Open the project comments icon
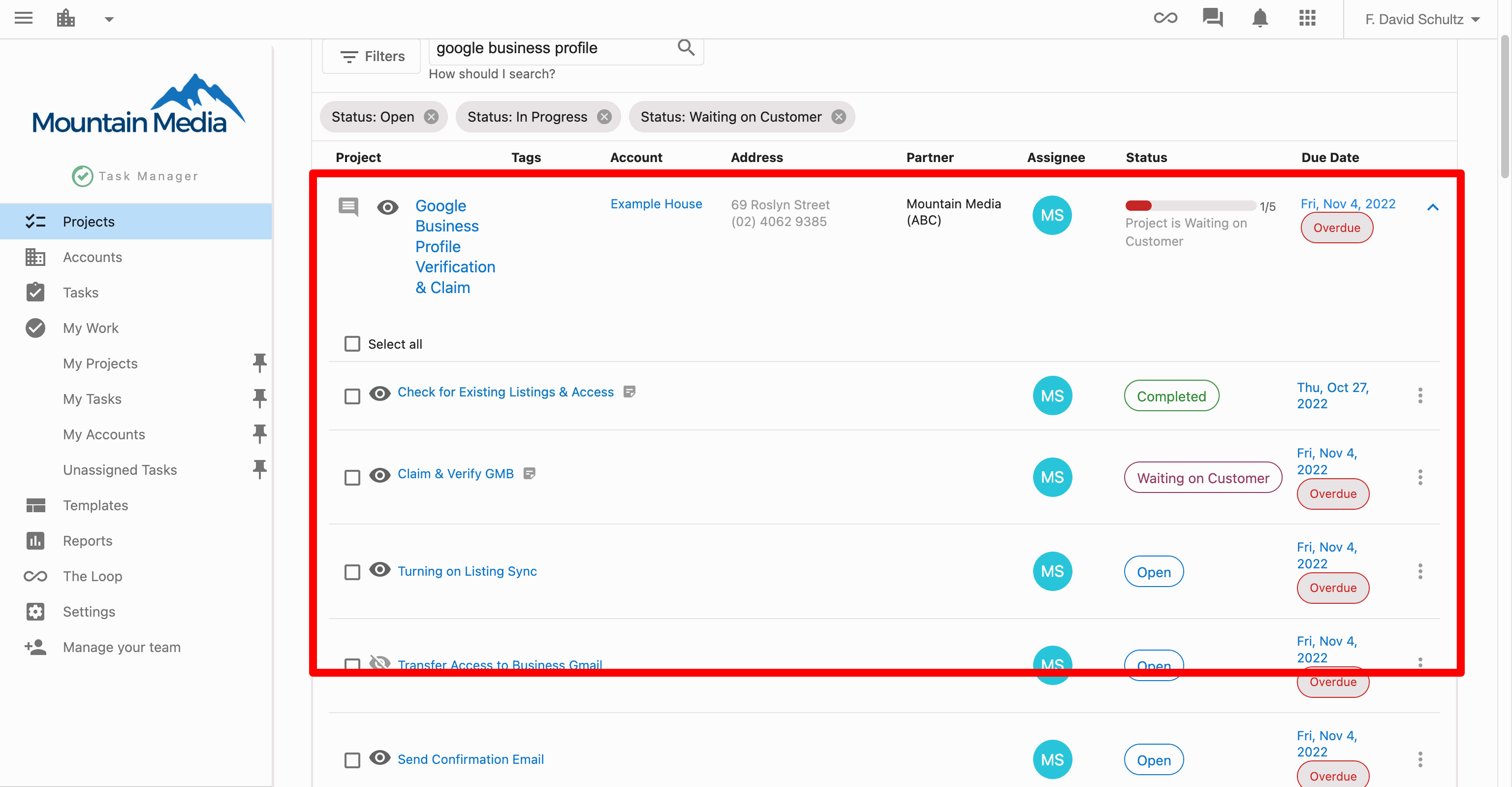1512x787 pixels. (348, 207)
